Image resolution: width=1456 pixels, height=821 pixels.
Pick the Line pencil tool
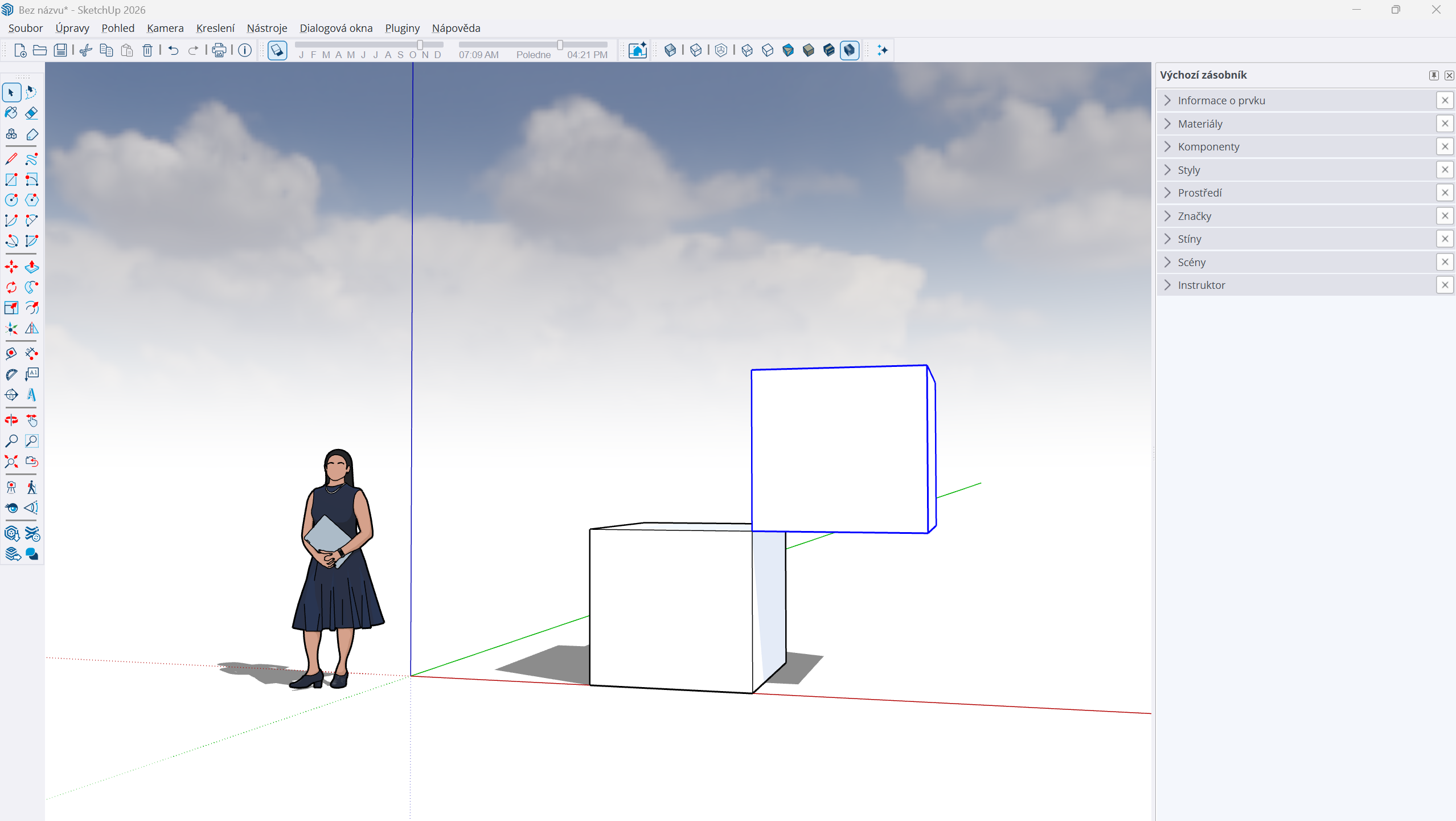11,159
